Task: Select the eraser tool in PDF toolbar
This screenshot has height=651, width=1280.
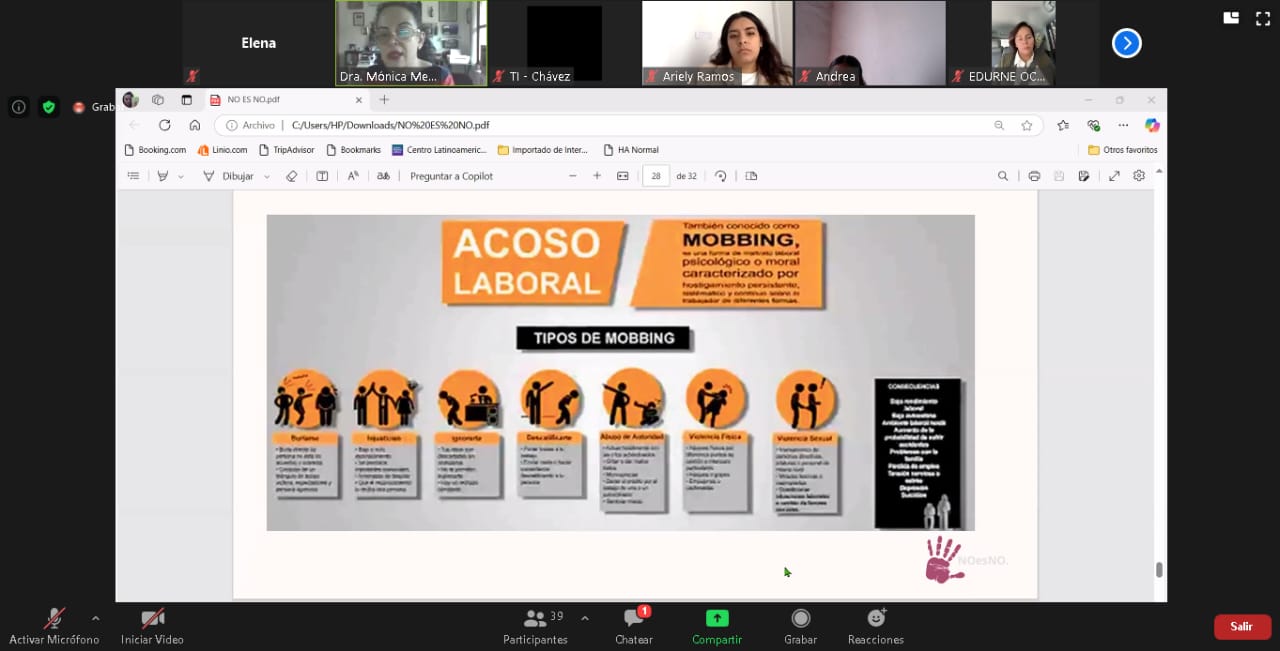Action: click(x=292, y=176)
